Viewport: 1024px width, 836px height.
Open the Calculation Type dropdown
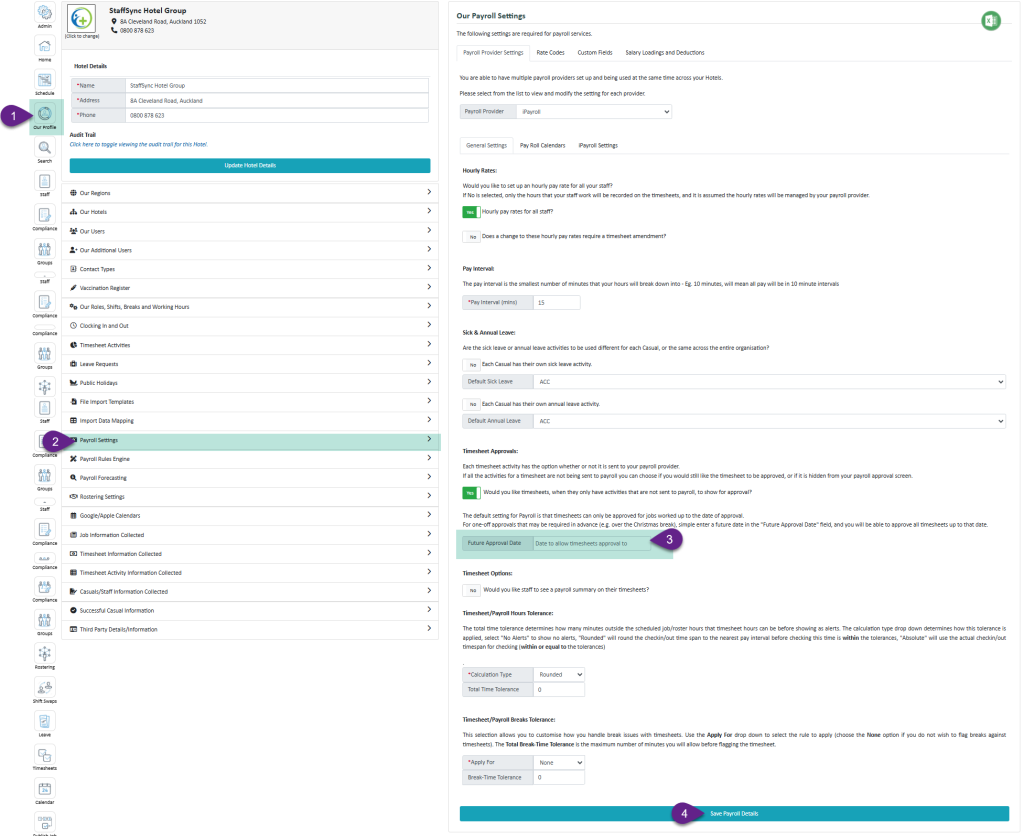pyautogui.click(x=559, y=674)
